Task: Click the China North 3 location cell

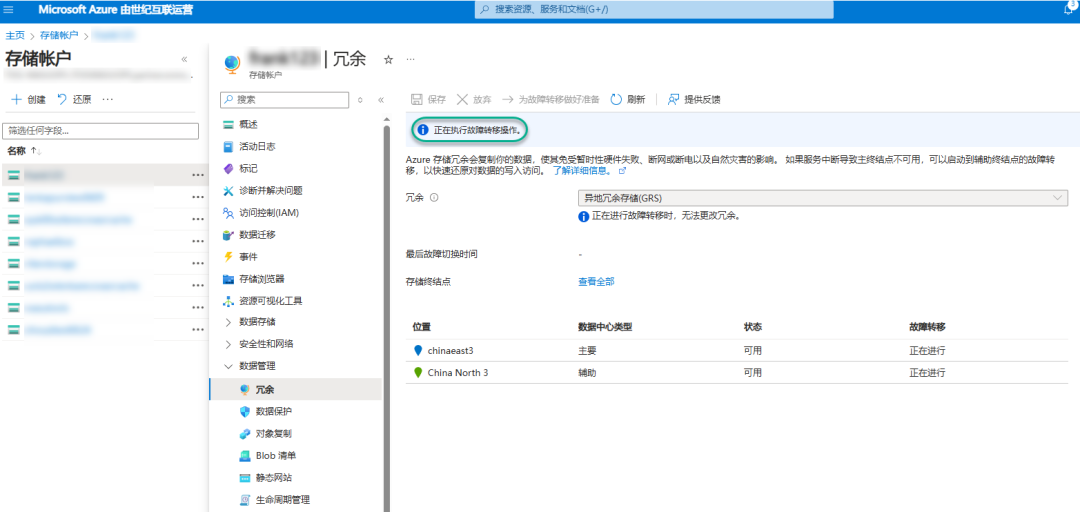Action: click(458, 372)
